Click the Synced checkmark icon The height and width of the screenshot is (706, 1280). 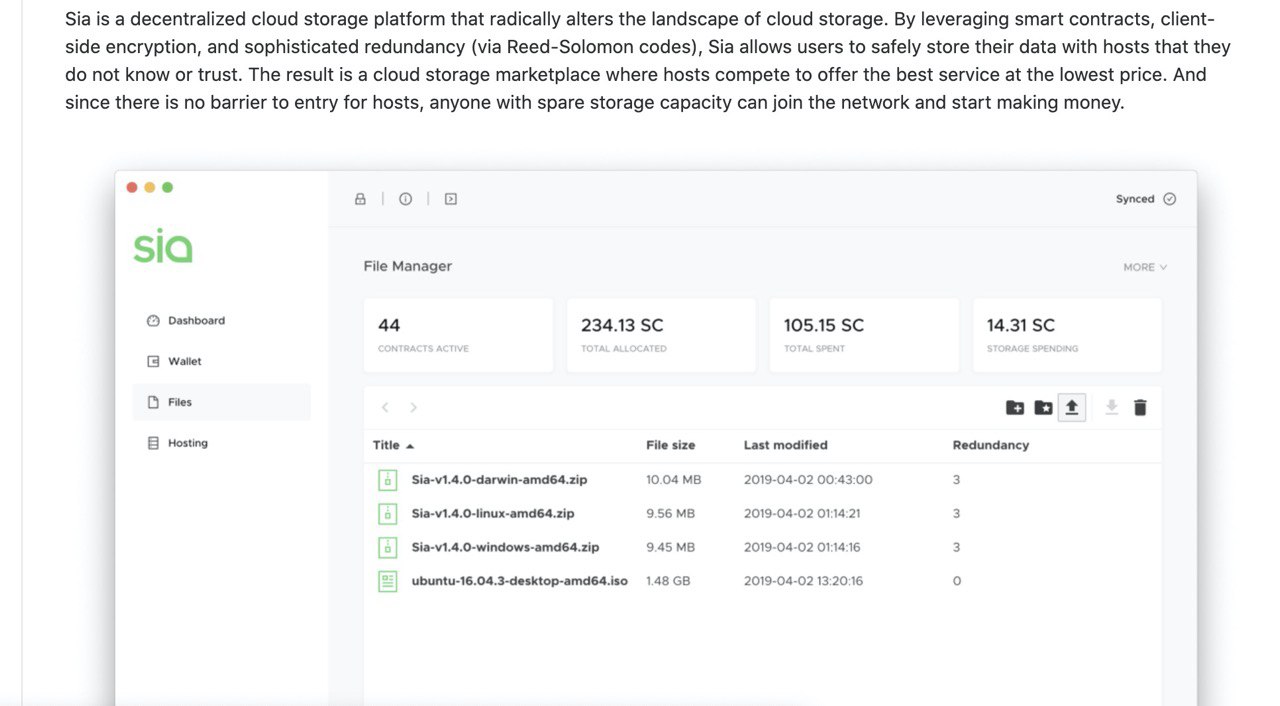click(x=1170, y=199)
